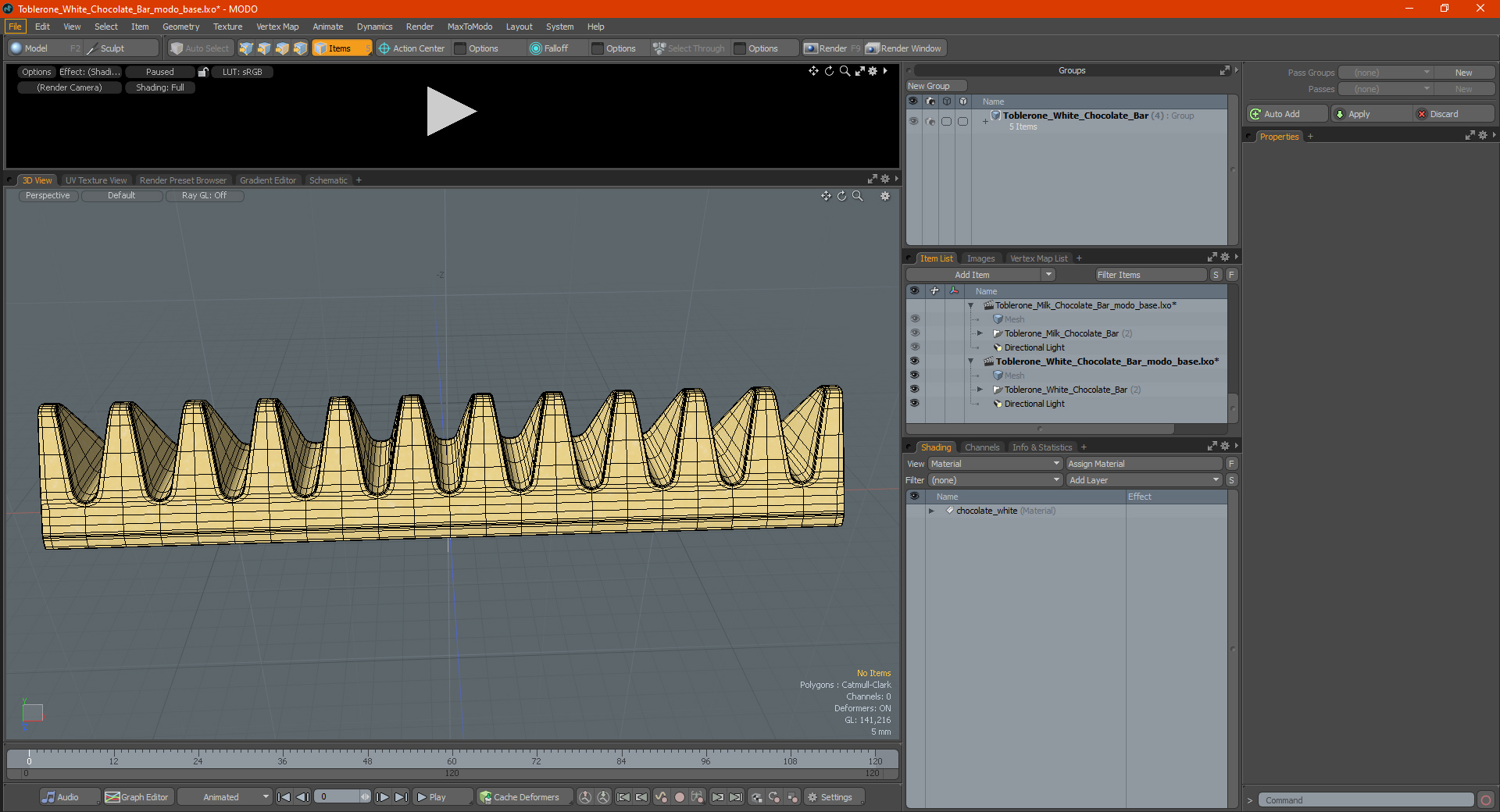The image size is (1500, 812).
Task: Open MaxToModo menu
Action: (x=470, y=27)
